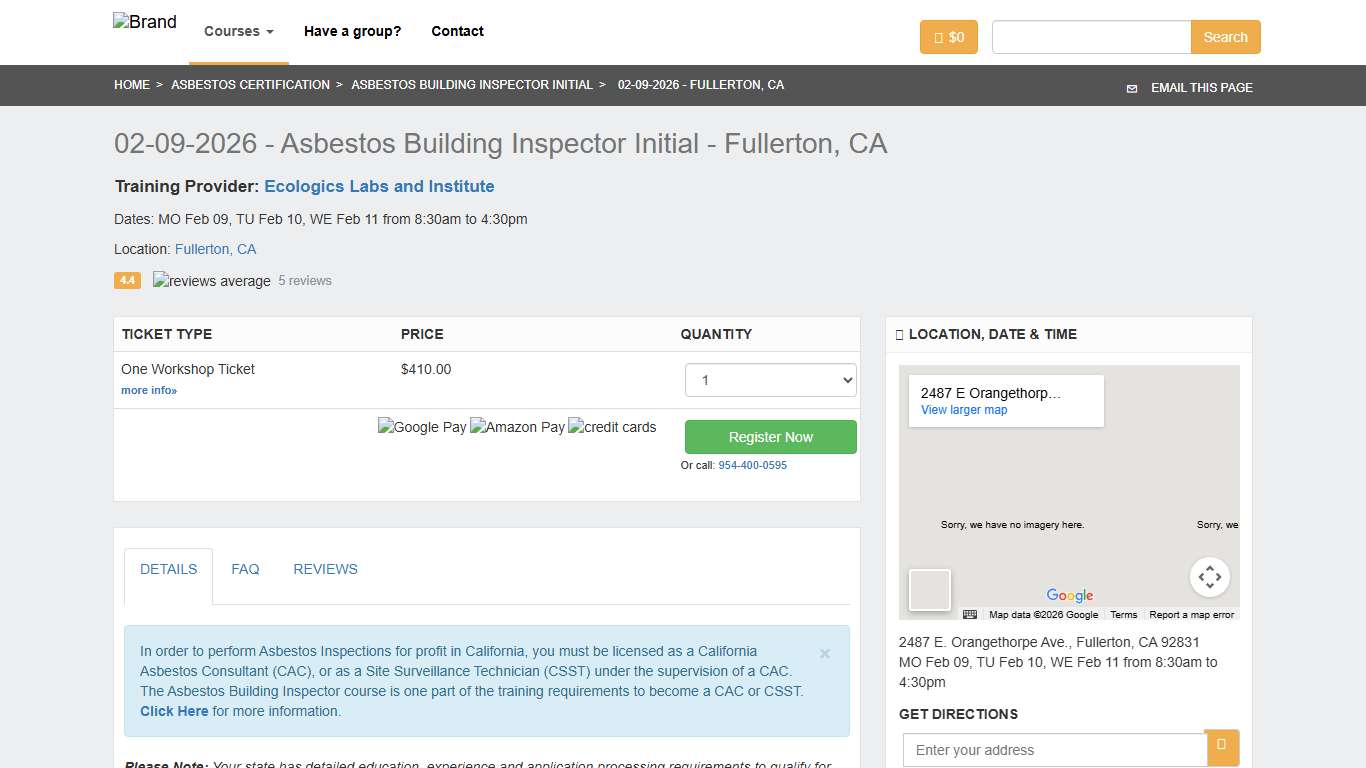The height and width of the screenshot is (768, 1366).
Task: Click the envelope icon next to Email This Page
Action: click(1131, 88)
